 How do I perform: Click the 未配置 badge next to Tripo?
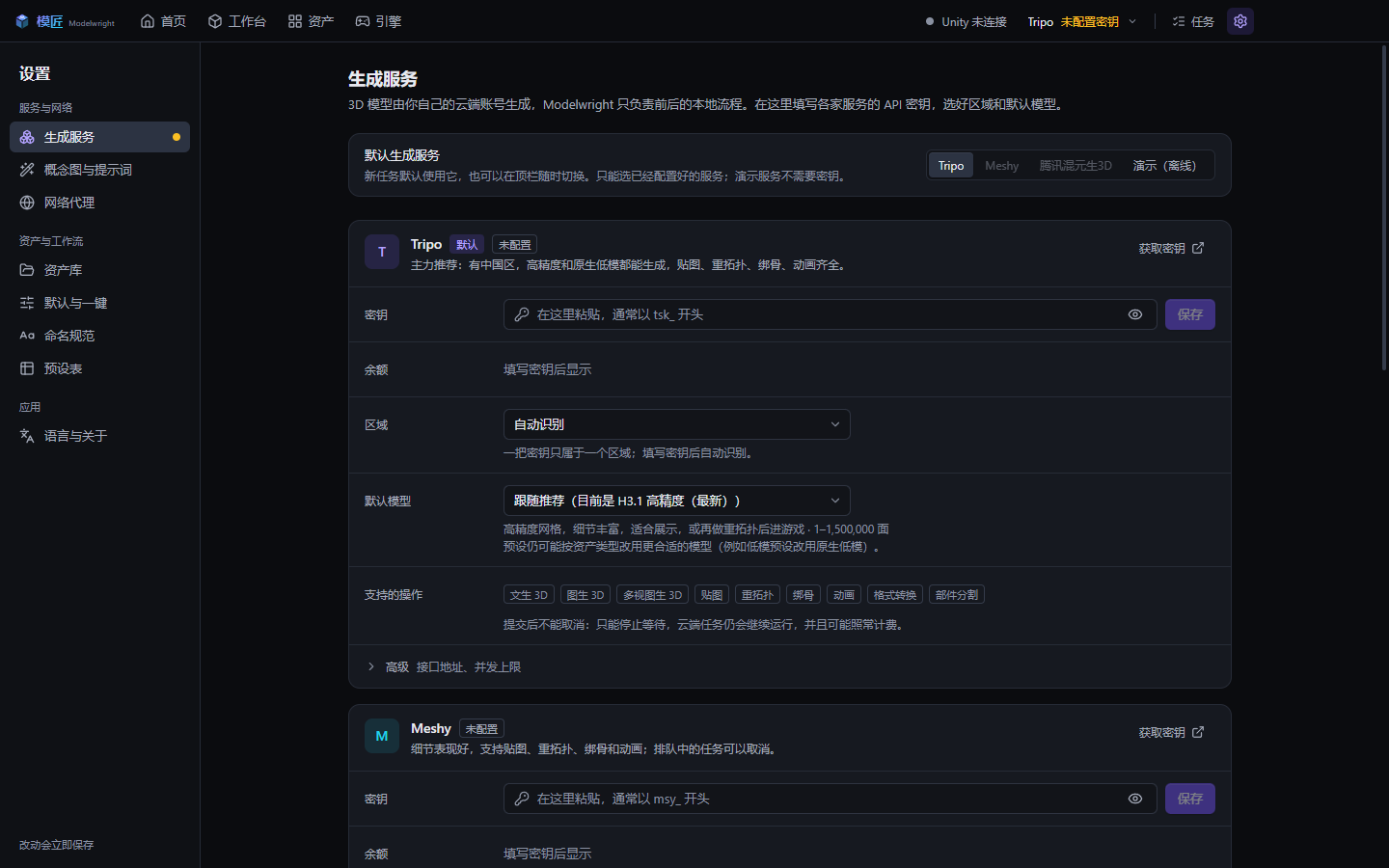click(514, 245)
